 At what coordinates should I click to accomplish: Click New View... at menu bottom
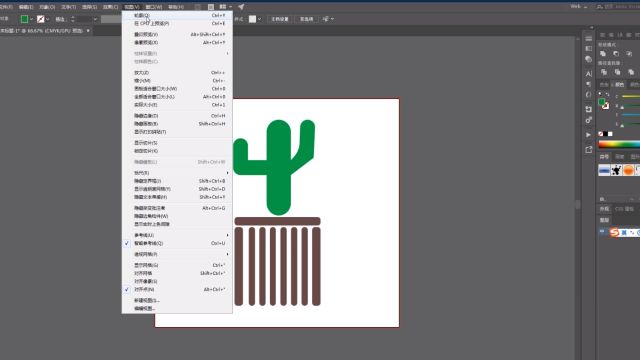(177, 300)
